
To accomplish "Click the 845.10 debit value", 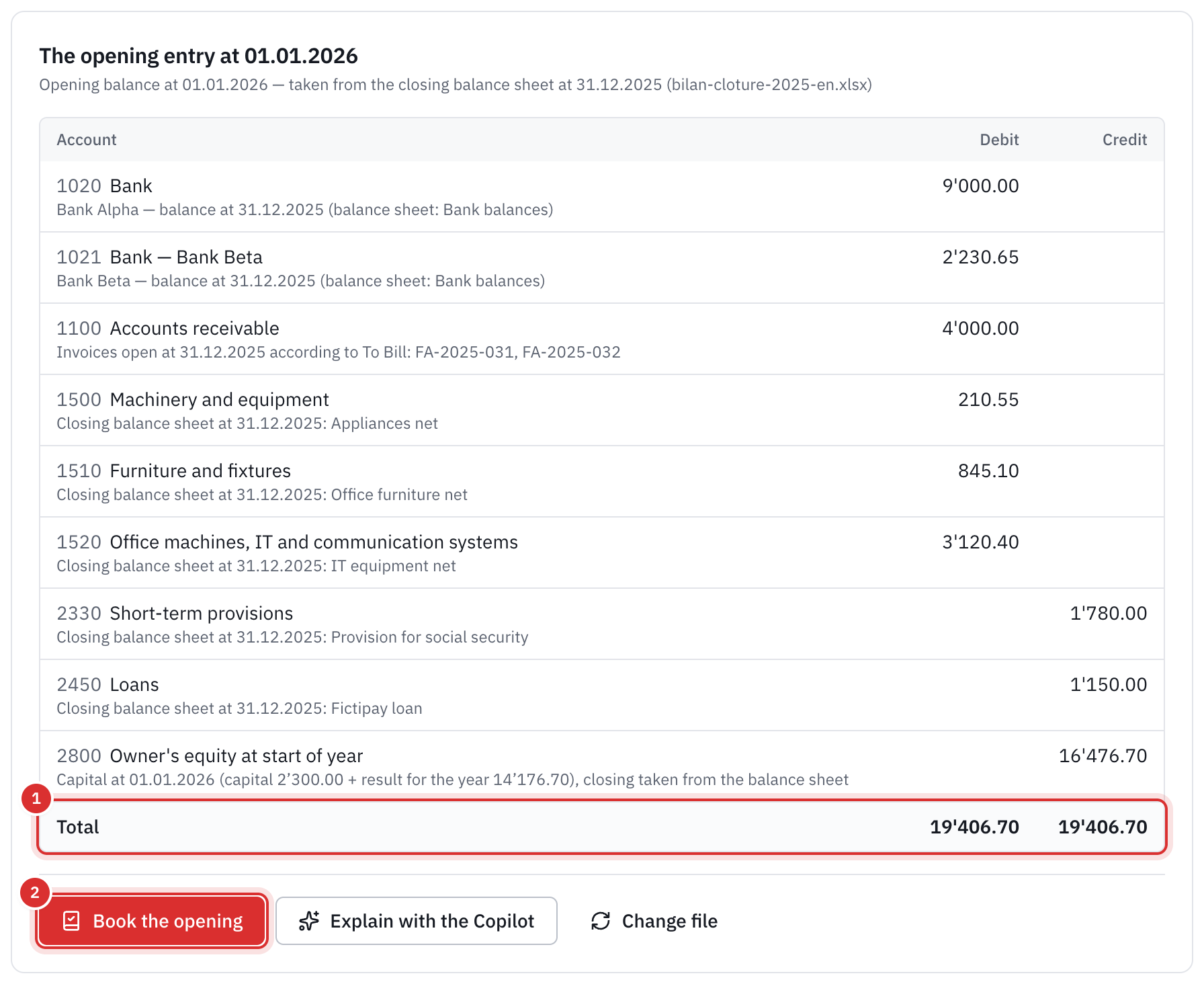I will pyautogui.click(x=988, y=470).
